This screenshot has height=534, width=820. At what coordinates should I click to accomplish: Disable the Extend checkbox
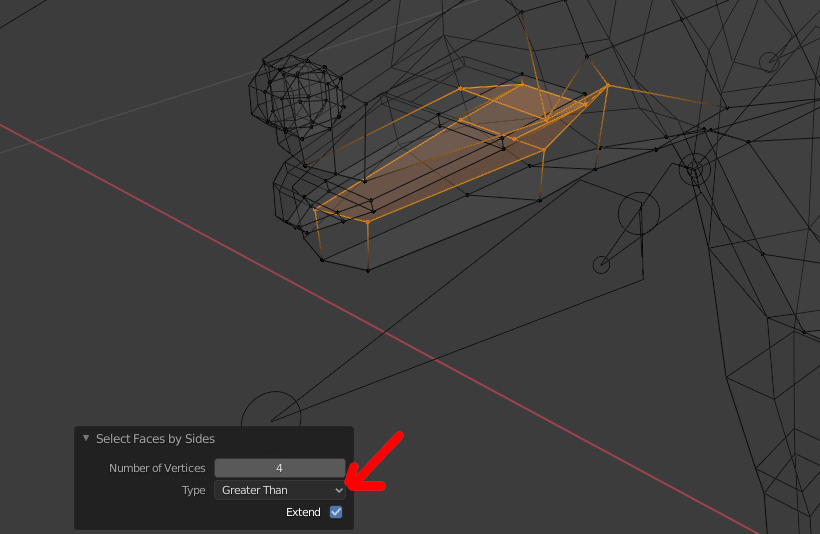(336, 512)
